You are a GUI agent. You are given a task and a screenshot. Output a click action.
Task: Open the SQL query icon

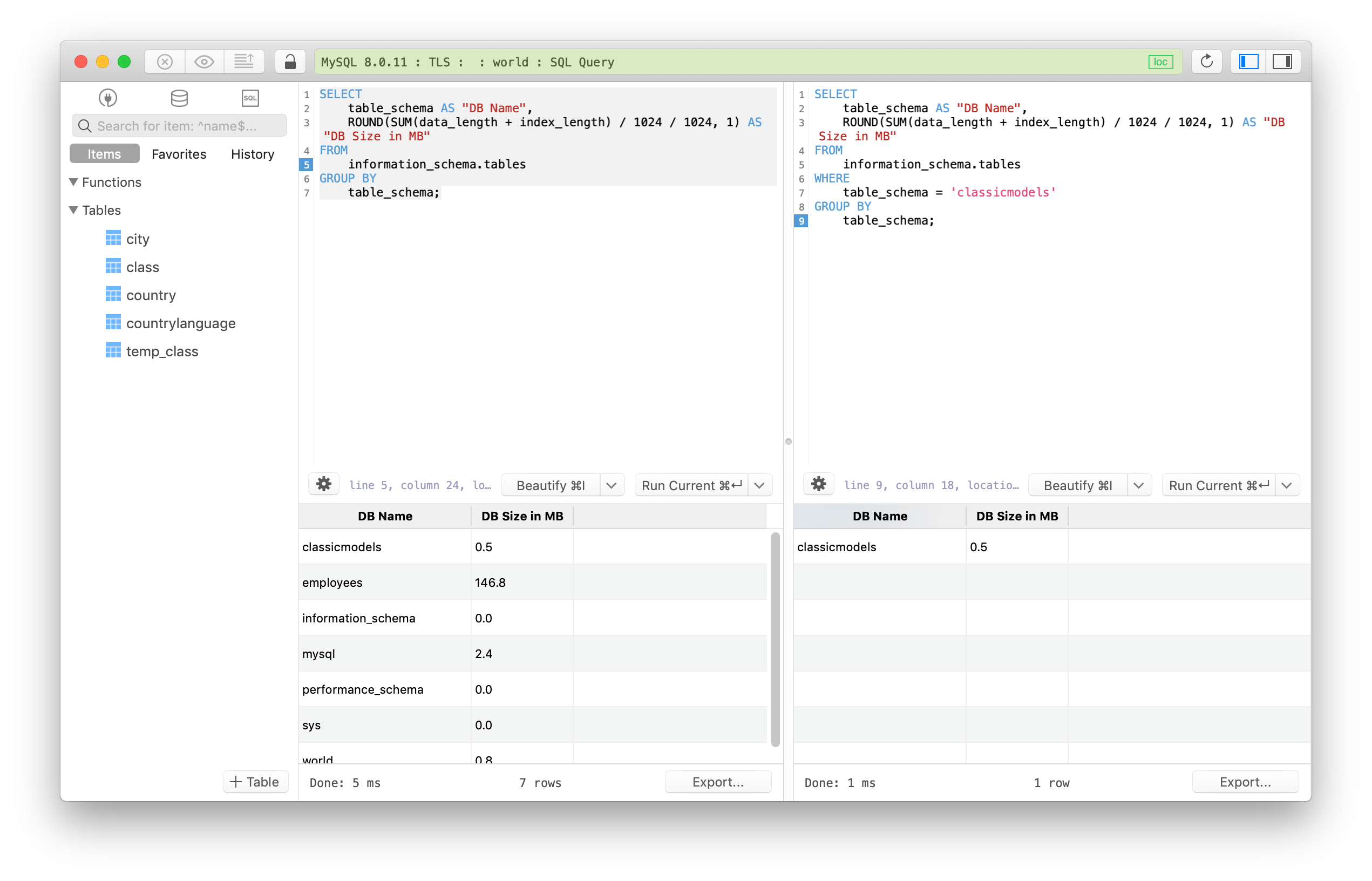tap(250, 97)
